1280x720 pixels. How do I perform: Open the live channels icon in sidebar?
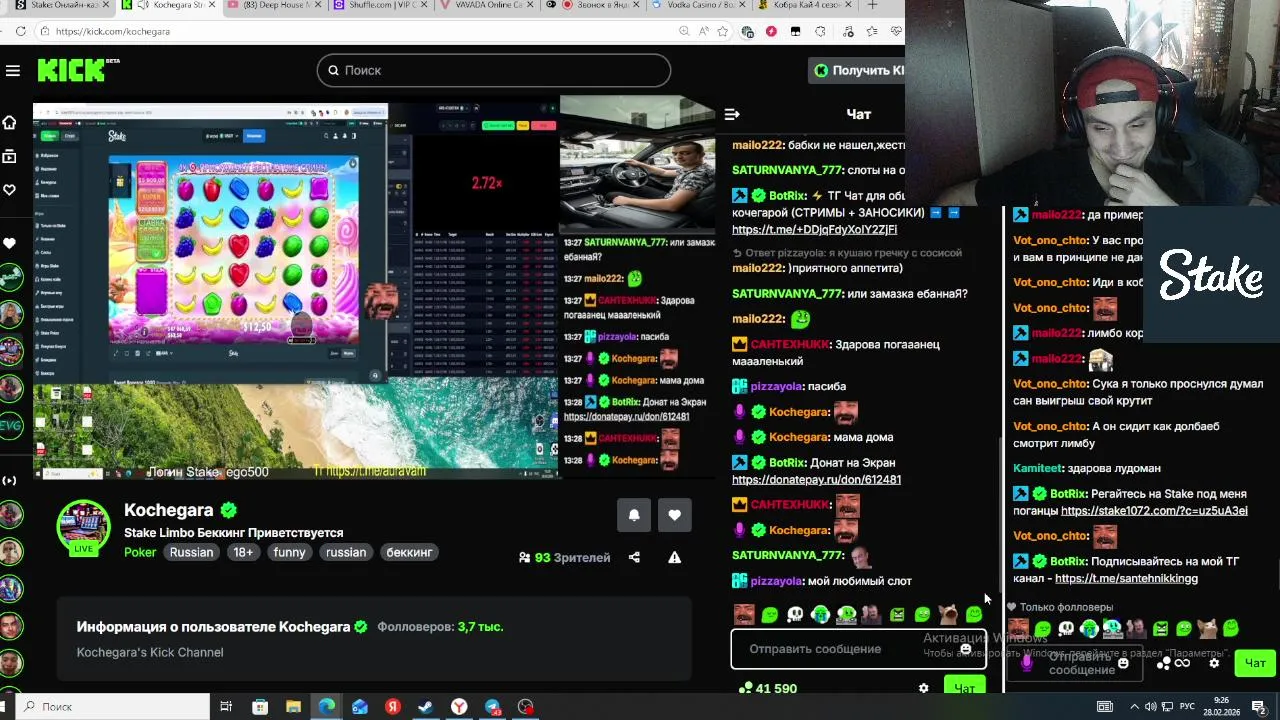coord(9,480)
